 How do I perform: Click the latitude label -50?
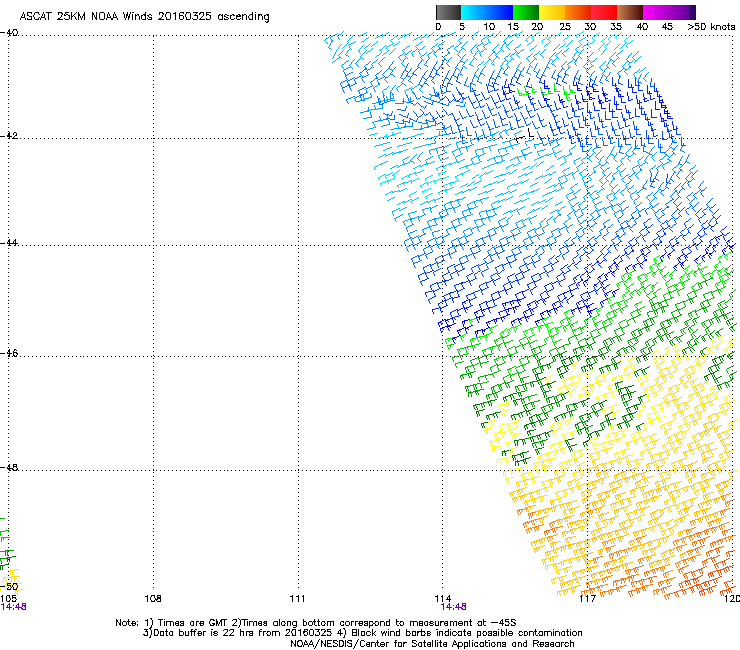click(x=9, y=587)
